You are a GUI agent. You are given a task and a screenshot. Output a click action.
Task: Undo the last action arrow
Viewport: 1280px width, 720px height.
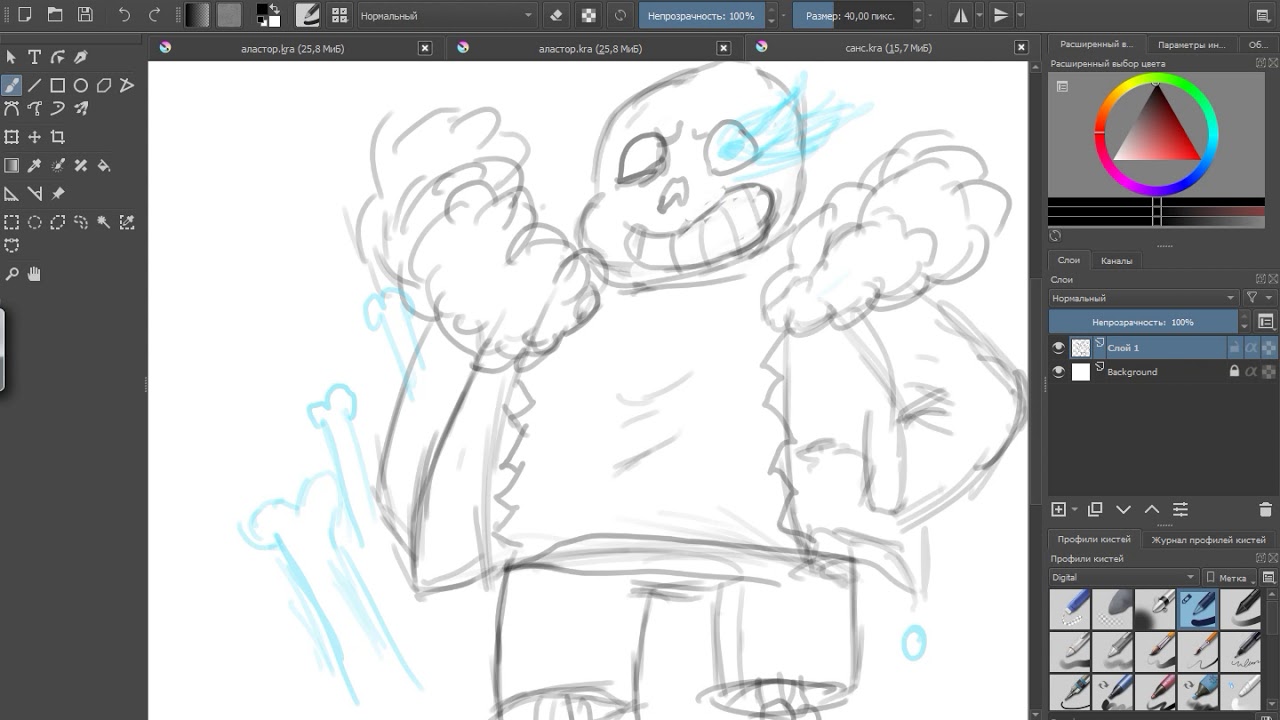point(124,15)
